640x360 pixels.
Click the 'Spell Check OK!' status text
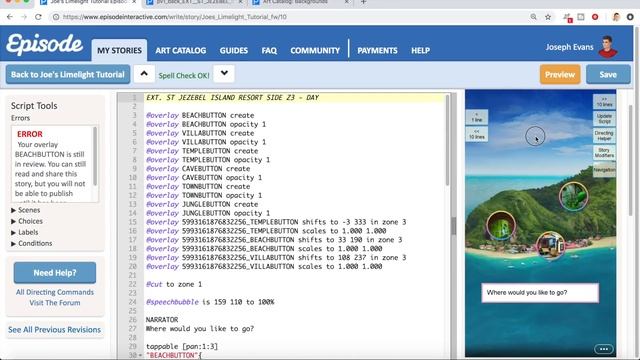[x=184, y=76]
